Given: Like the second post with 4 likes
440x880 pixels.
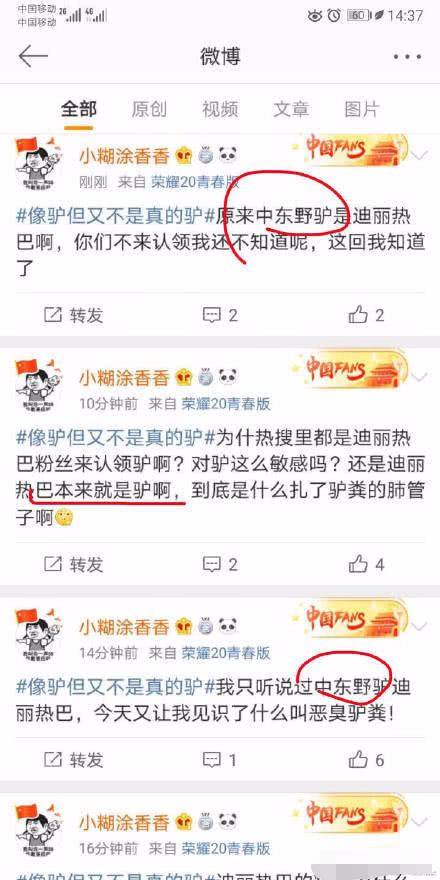Looking at the screenshot, I should coord(358,563).
